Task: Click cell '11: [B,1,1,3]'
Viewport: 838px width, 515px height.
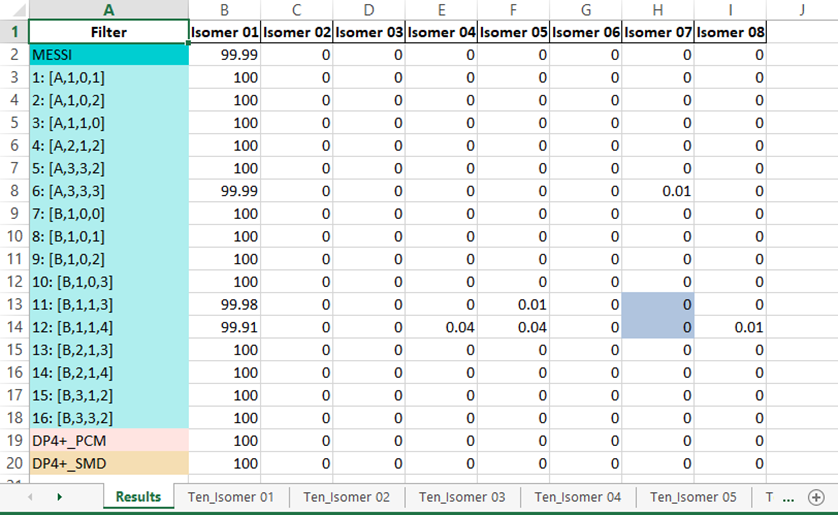Action: [x=108, y=305]
